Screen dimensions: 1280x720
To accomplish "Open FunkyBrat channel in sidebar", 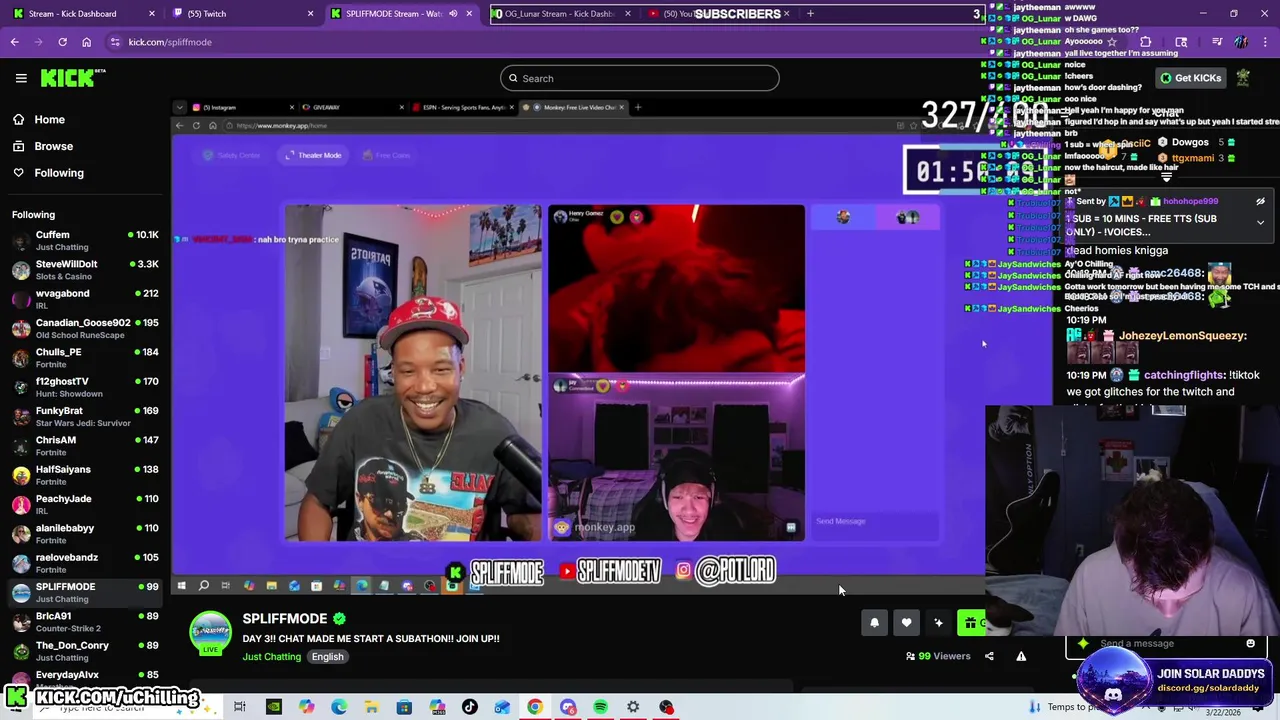I will click(x=84, y=416).
